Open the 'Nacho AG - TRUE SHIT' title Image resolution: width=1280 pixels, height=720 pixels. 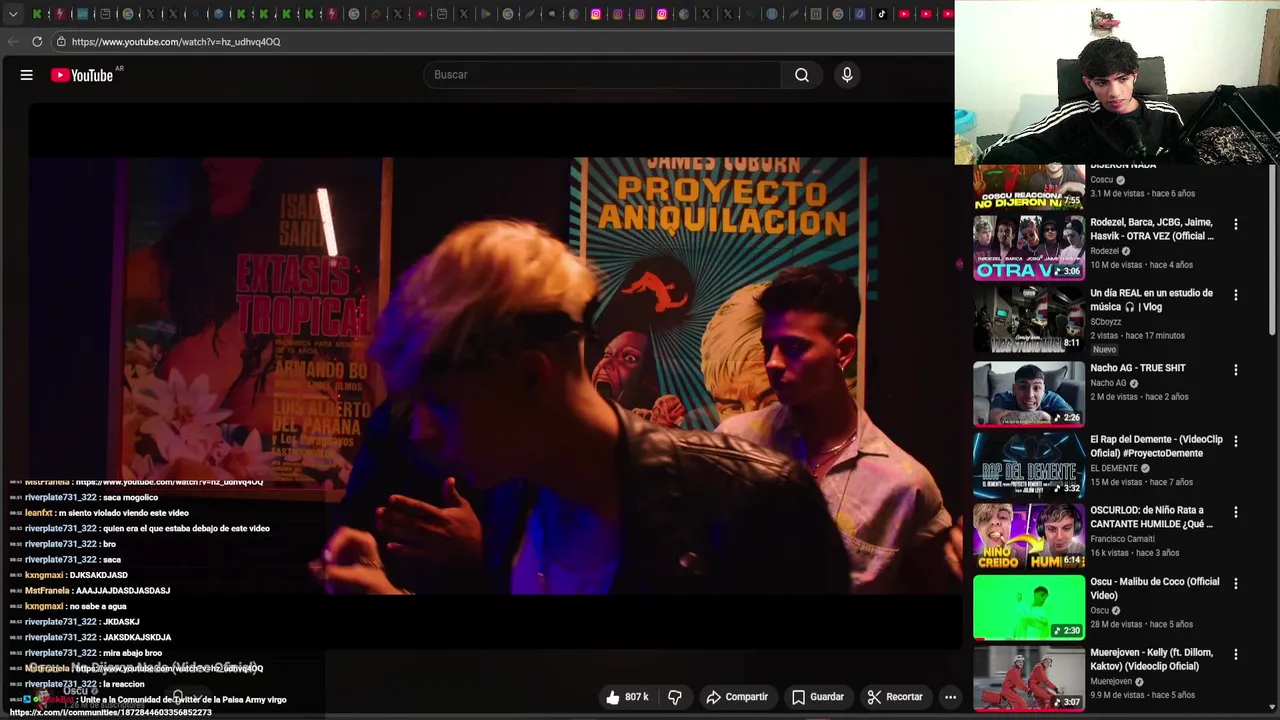point(1138,368)
